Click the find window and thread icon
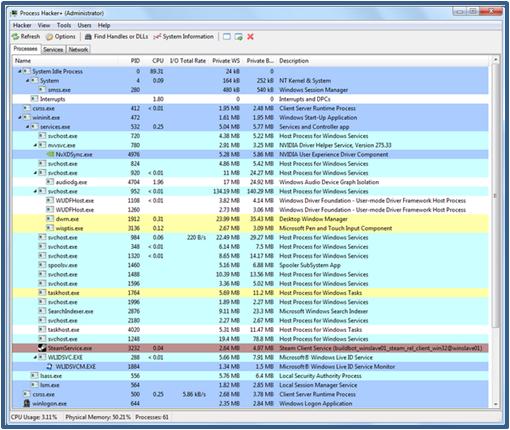Screen dimensions: 510x430 click(238, 37)
